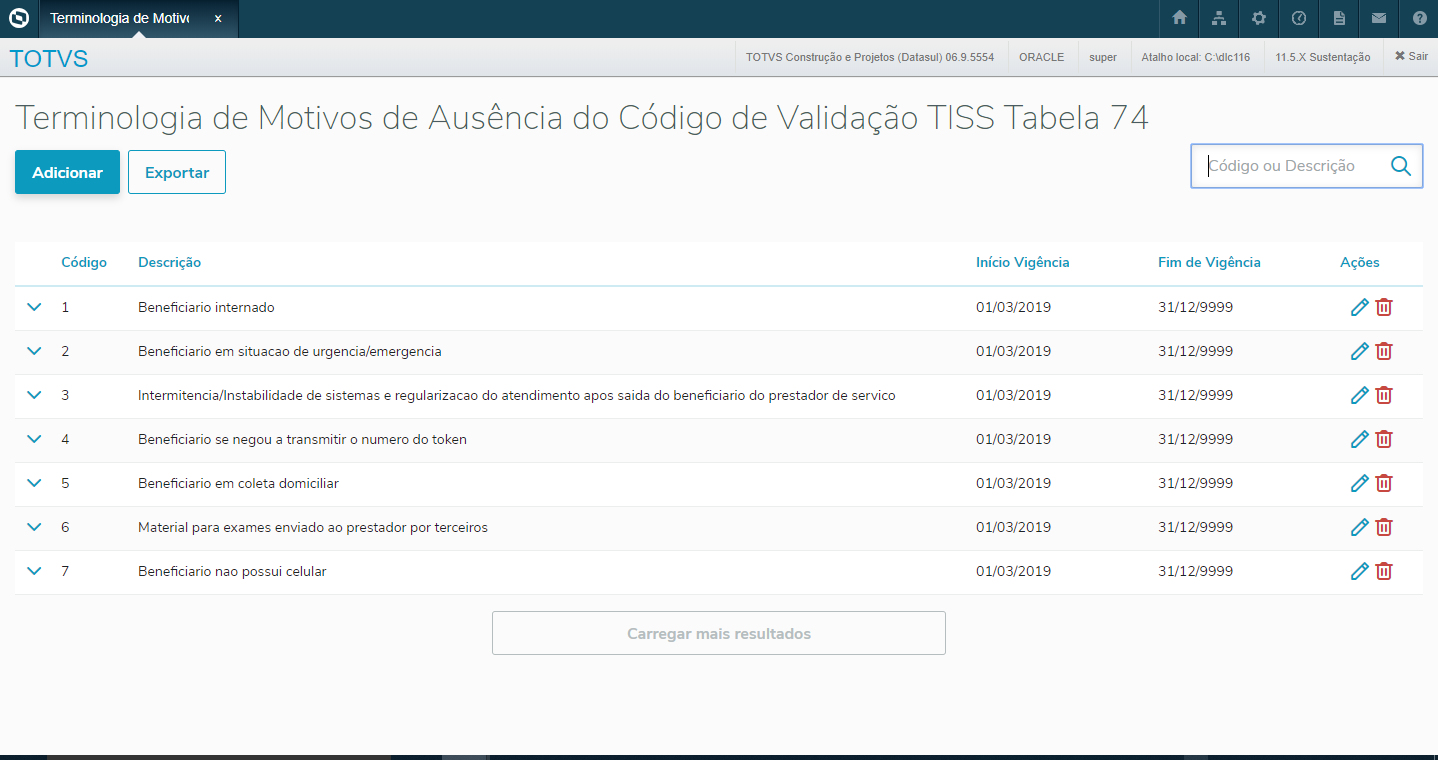Screen dimensions: 1438x760
Task: Edit the token refusal row 4
Action: pos(1359,439)
